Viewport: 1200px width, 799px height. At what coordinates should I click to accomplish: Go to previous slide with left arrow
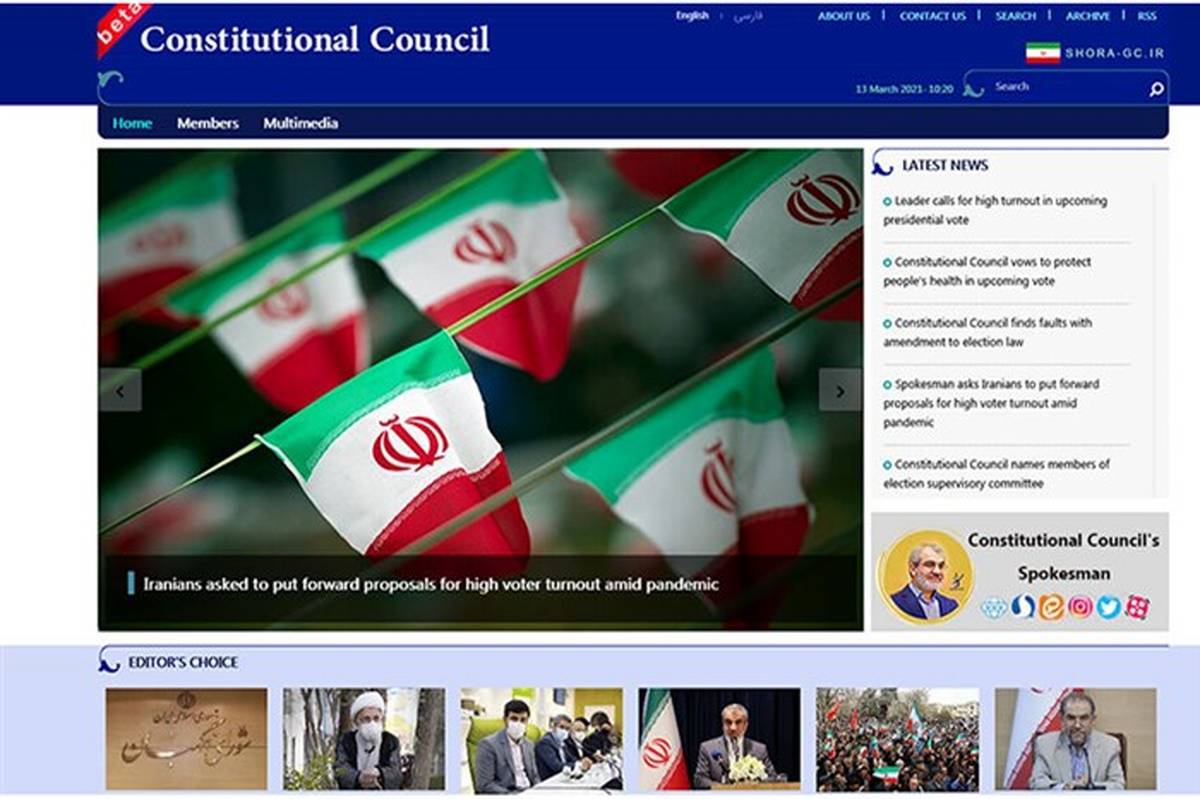point(120,391)
